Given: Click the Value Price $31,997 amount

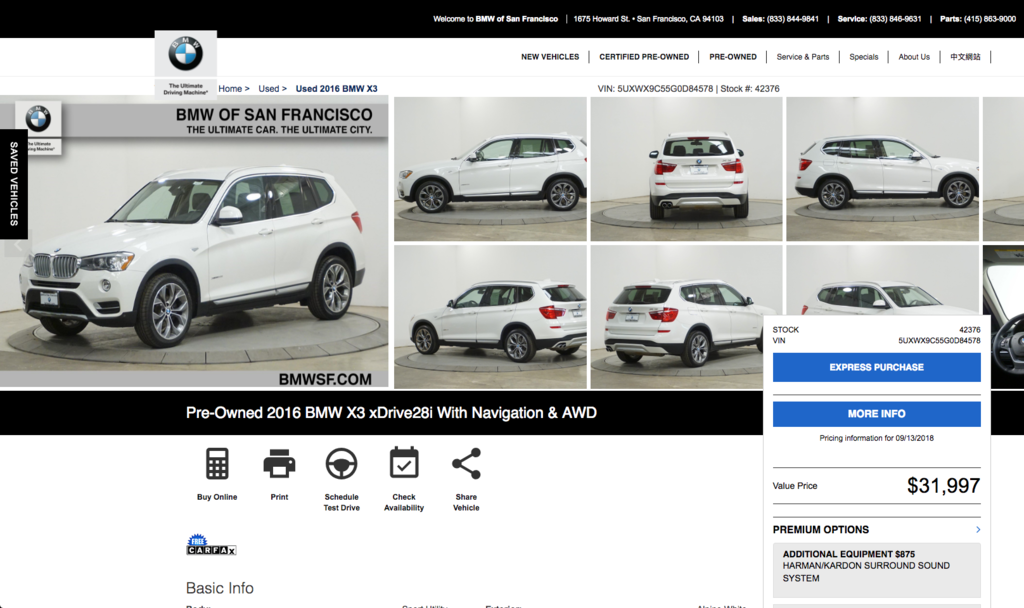Looking at the screenshot, I should click(943, 486).
